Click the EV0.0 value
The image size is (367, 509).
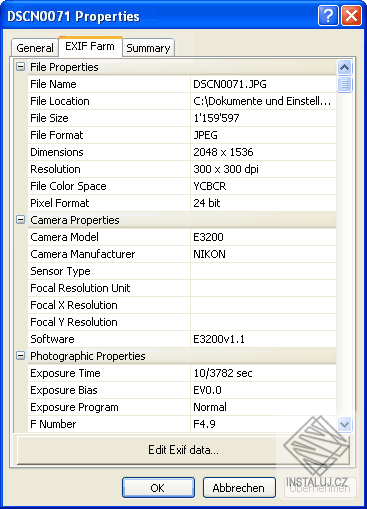tap(207, 390)
